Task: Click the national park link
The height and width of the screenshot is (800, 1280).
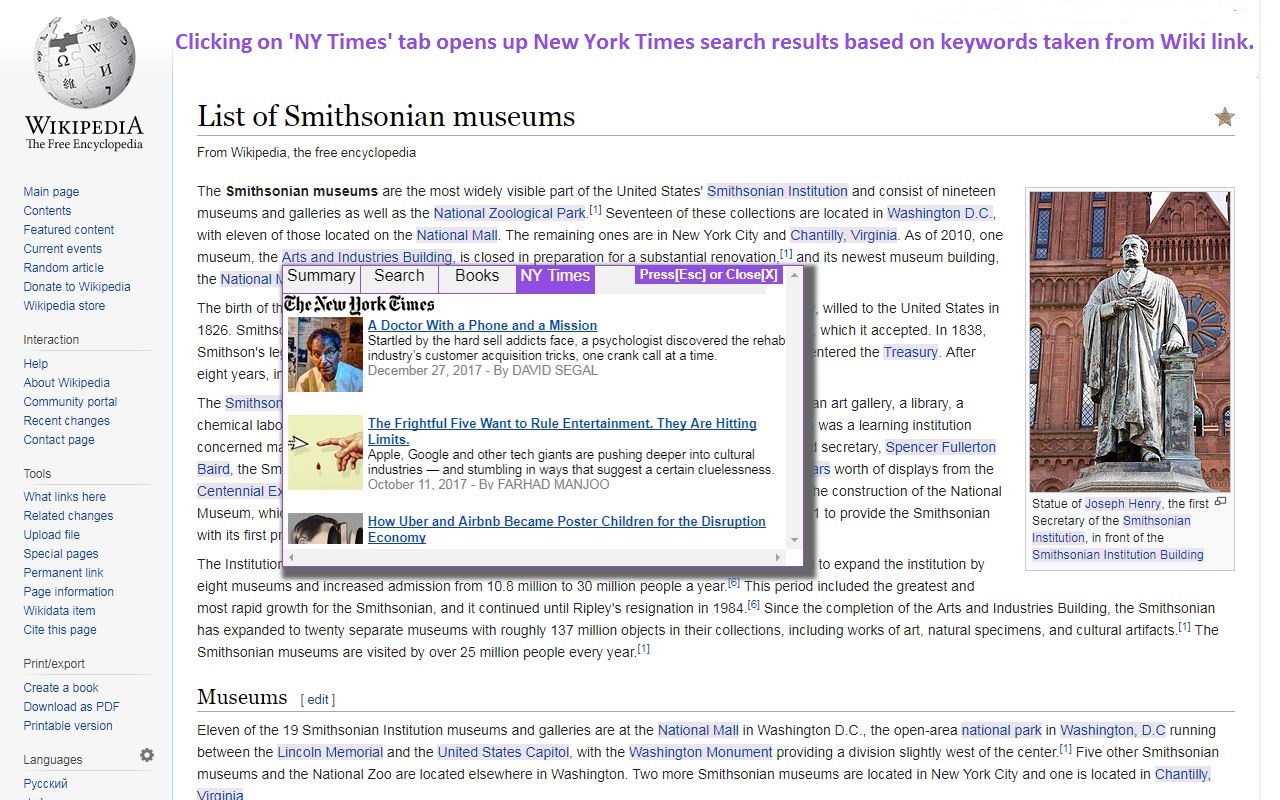Action: point(1001,730)
